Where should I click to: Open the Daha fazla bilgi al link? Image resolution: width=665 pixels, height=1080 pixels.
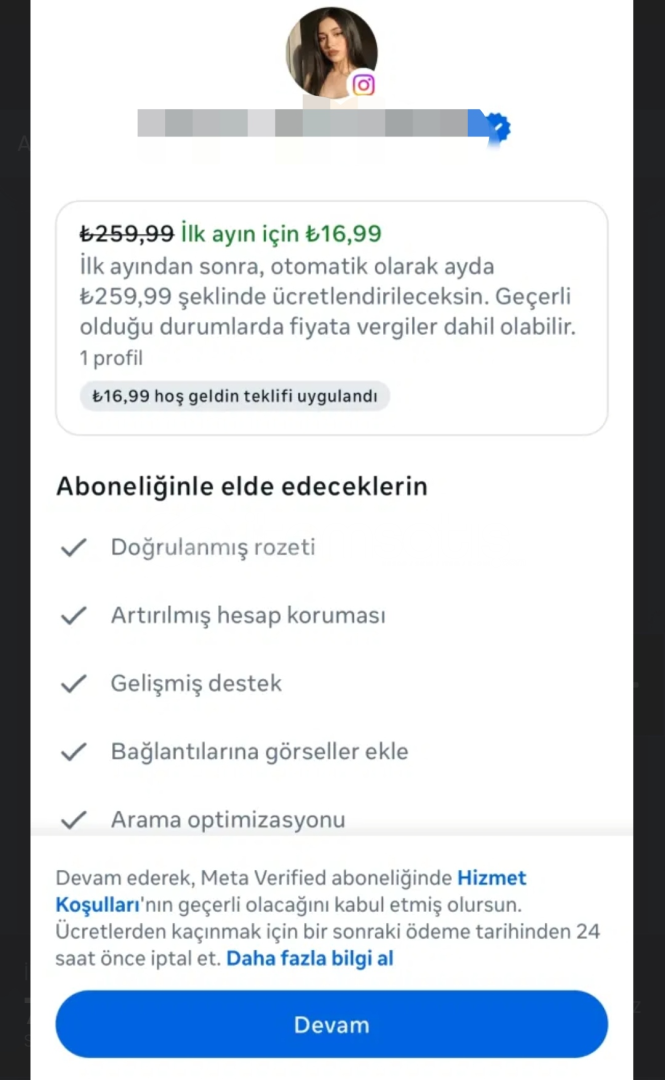pyautogui.click(x=310, y=959)
